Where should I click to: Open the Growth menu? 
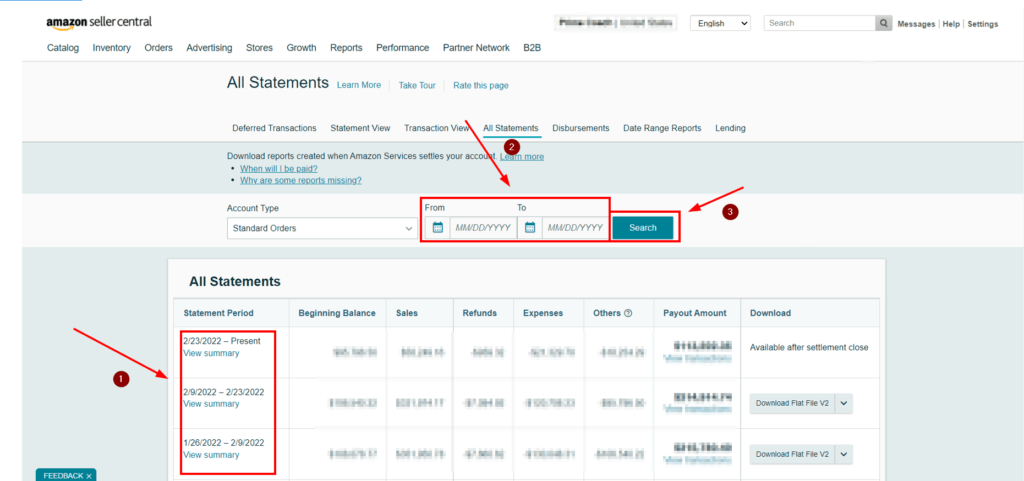coord(301,48)
